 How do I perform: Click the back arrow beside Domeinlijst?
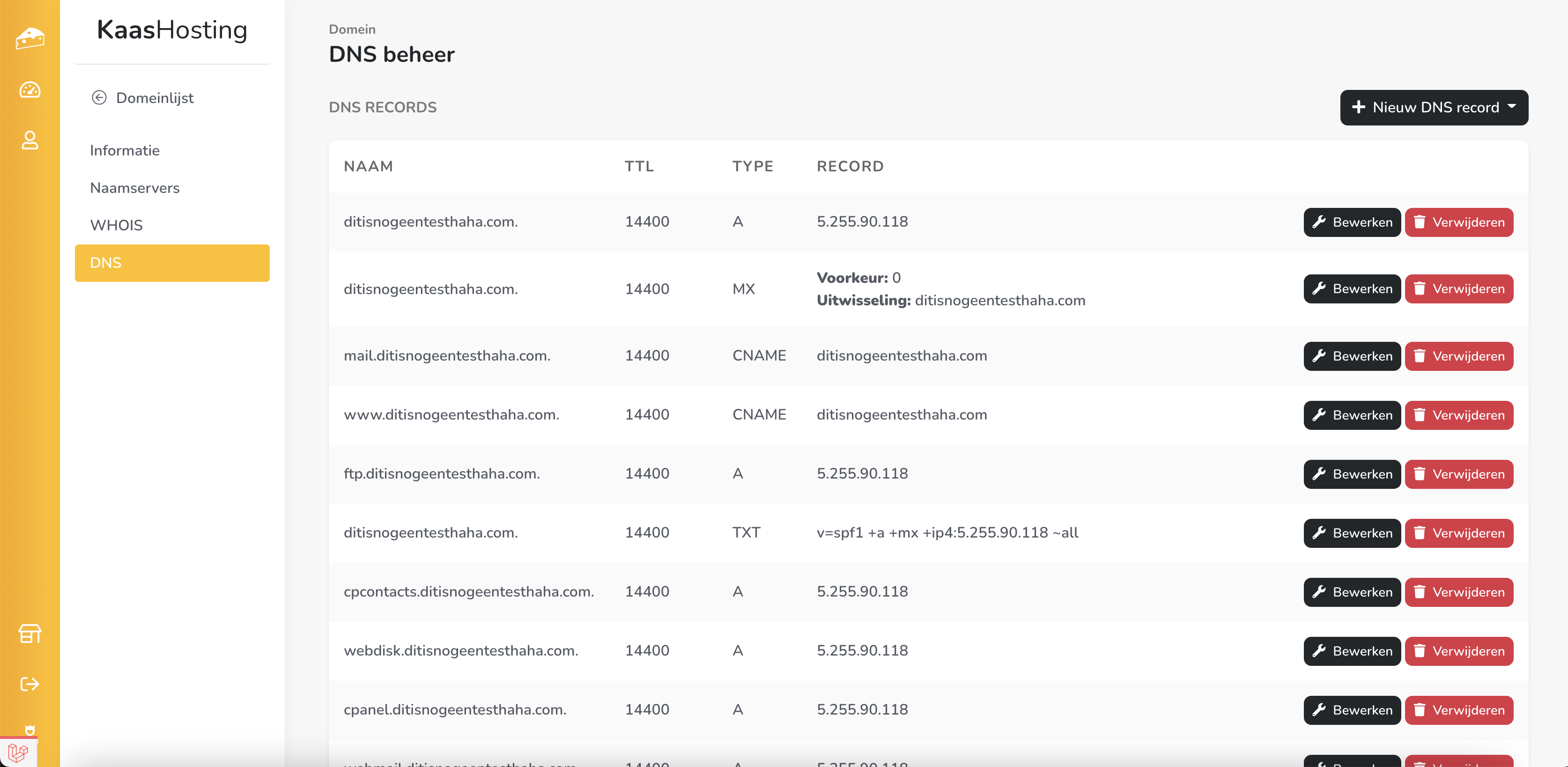99,98
